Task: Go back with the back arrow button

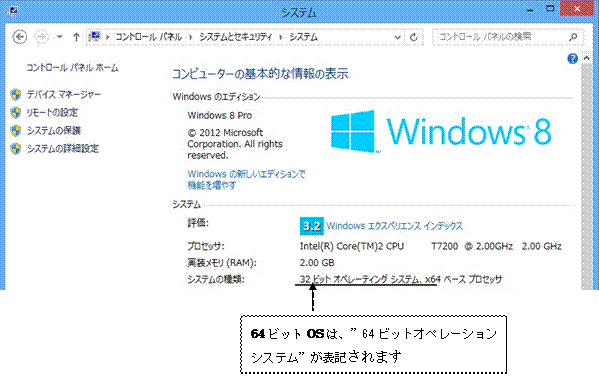Action: 20,37
